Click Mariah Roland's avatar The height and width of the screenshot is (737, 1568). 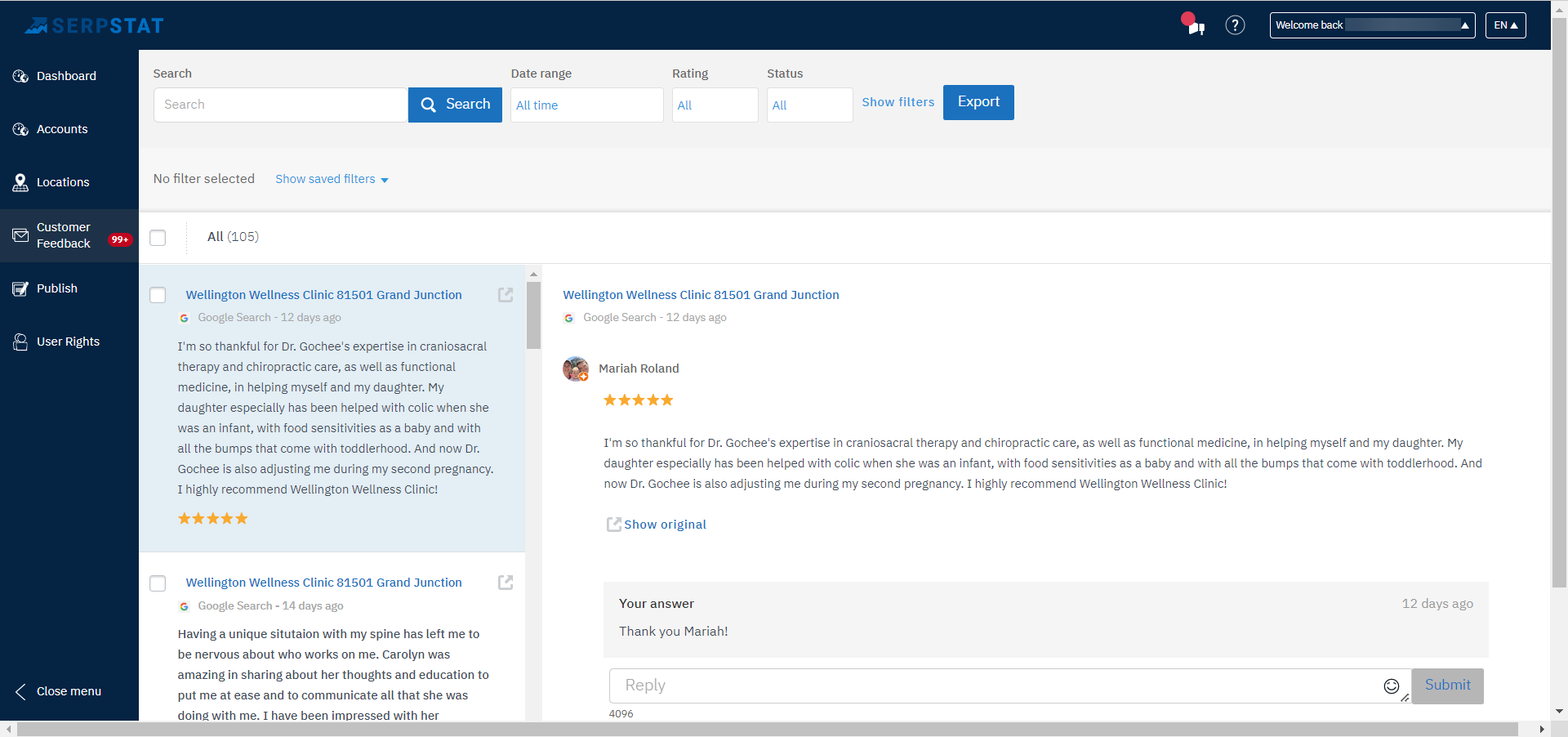[x=576, y=369]
